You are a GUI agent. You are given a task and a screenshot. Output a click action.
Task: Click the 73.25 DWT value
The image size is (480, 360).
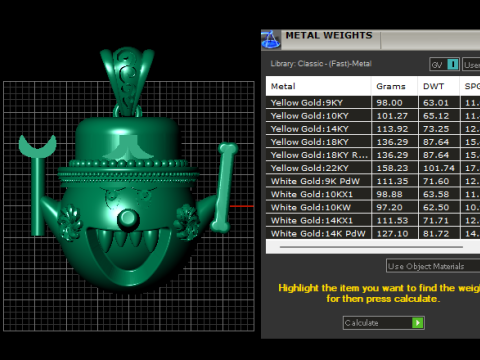tap(436, 129)
